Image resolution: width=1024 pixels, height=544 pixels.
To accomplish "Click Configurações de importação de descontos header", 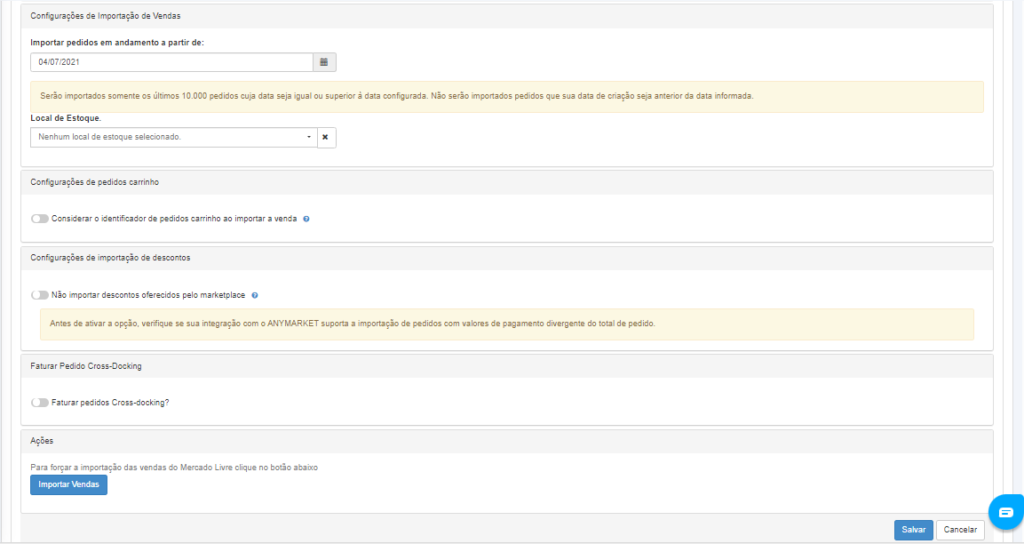I will click(110, 258).
